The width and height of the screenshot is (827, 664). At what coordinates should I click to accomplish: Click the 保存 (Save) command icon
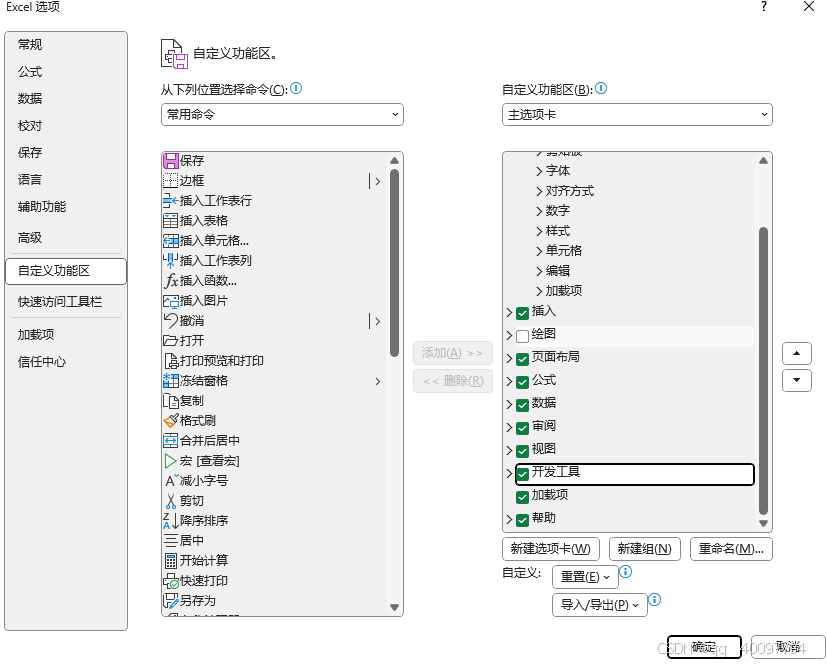[x=170, y=160]
